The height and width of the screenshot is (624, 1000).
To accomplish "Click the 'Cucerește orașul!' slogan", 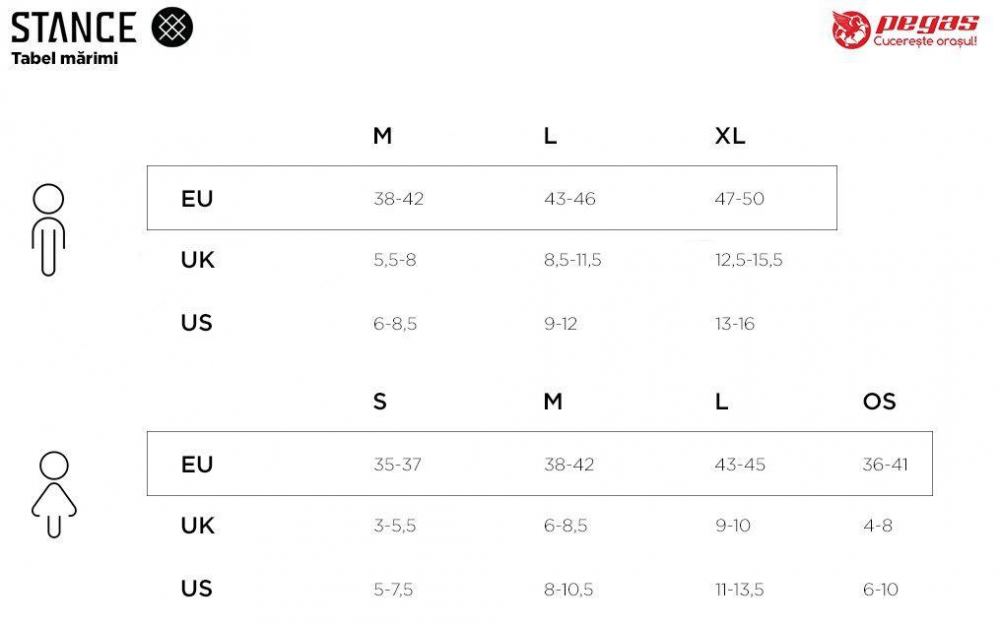I will point(924,42).
